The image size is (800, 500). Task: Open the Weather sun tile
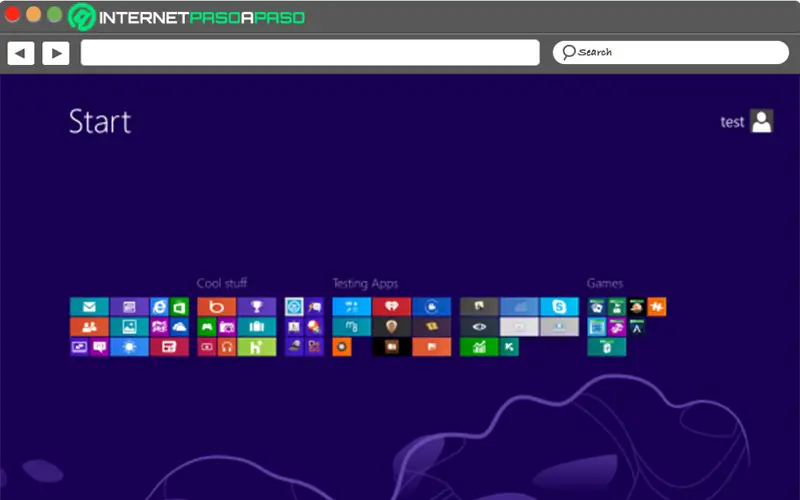tap(129, 347)
